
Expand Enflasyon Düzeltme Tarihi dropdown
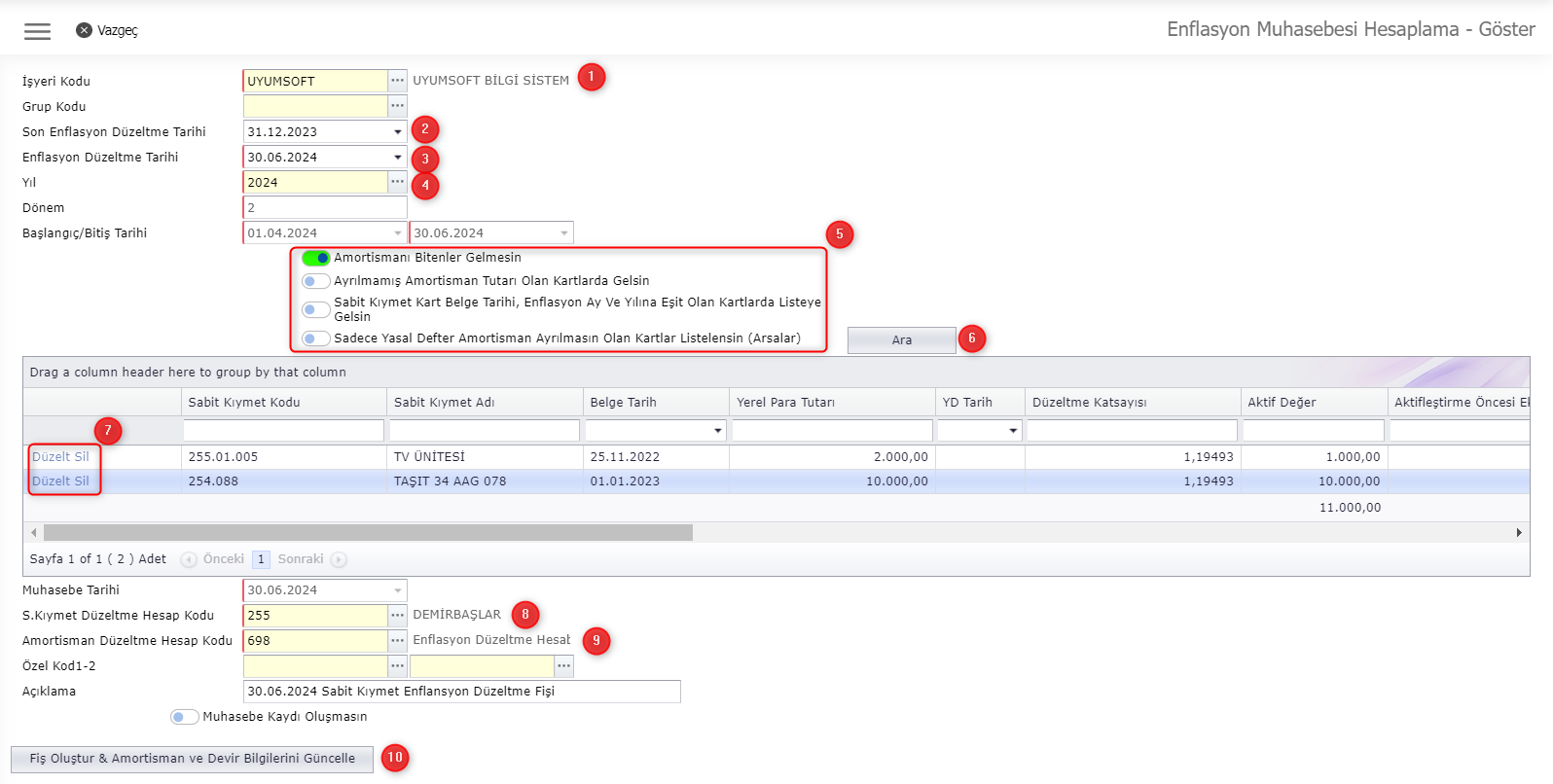point(397,157)
